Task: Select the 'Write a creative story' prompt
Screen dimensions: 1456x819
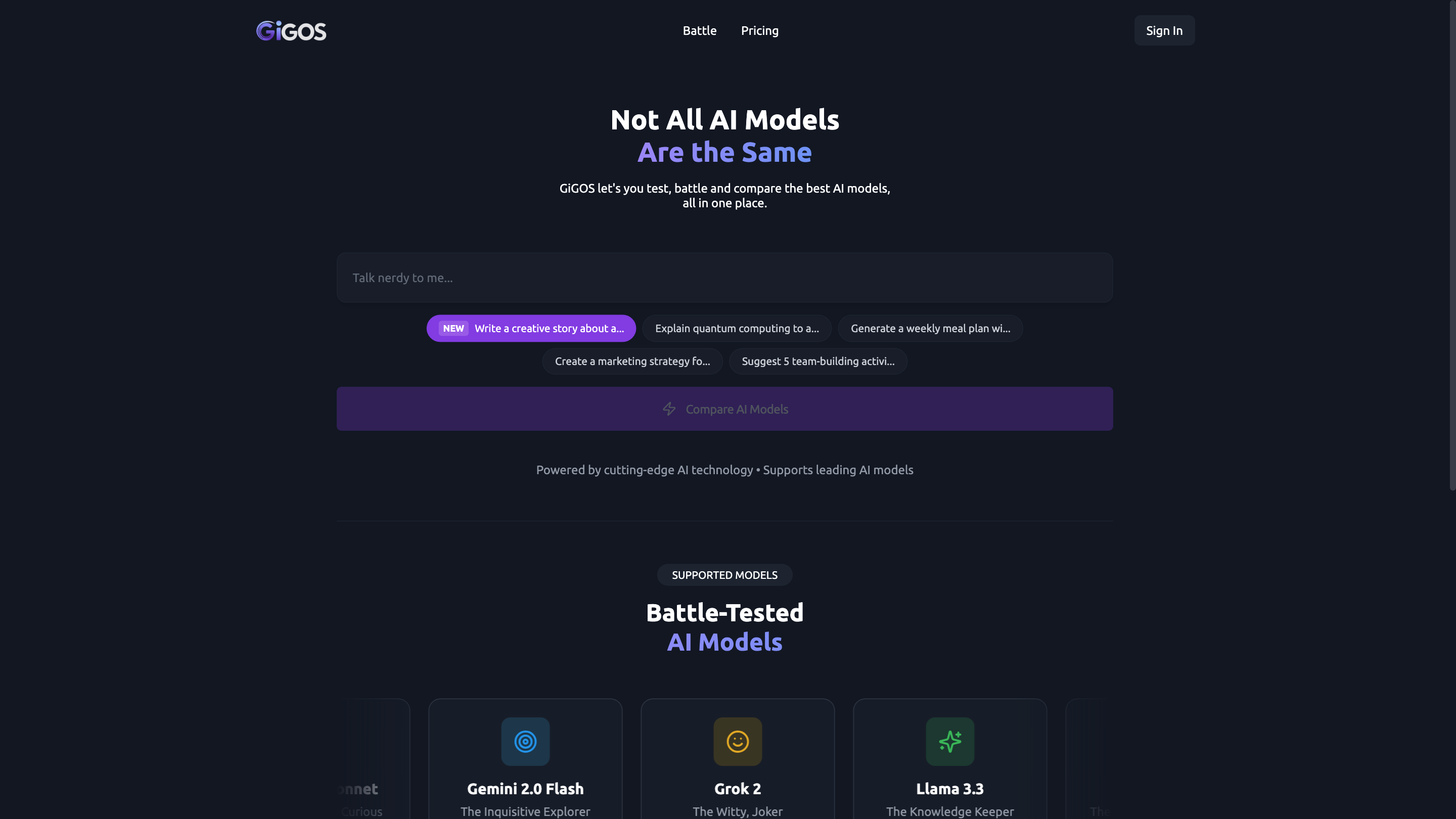Action: pyautogui.click(x=549, y=329)
